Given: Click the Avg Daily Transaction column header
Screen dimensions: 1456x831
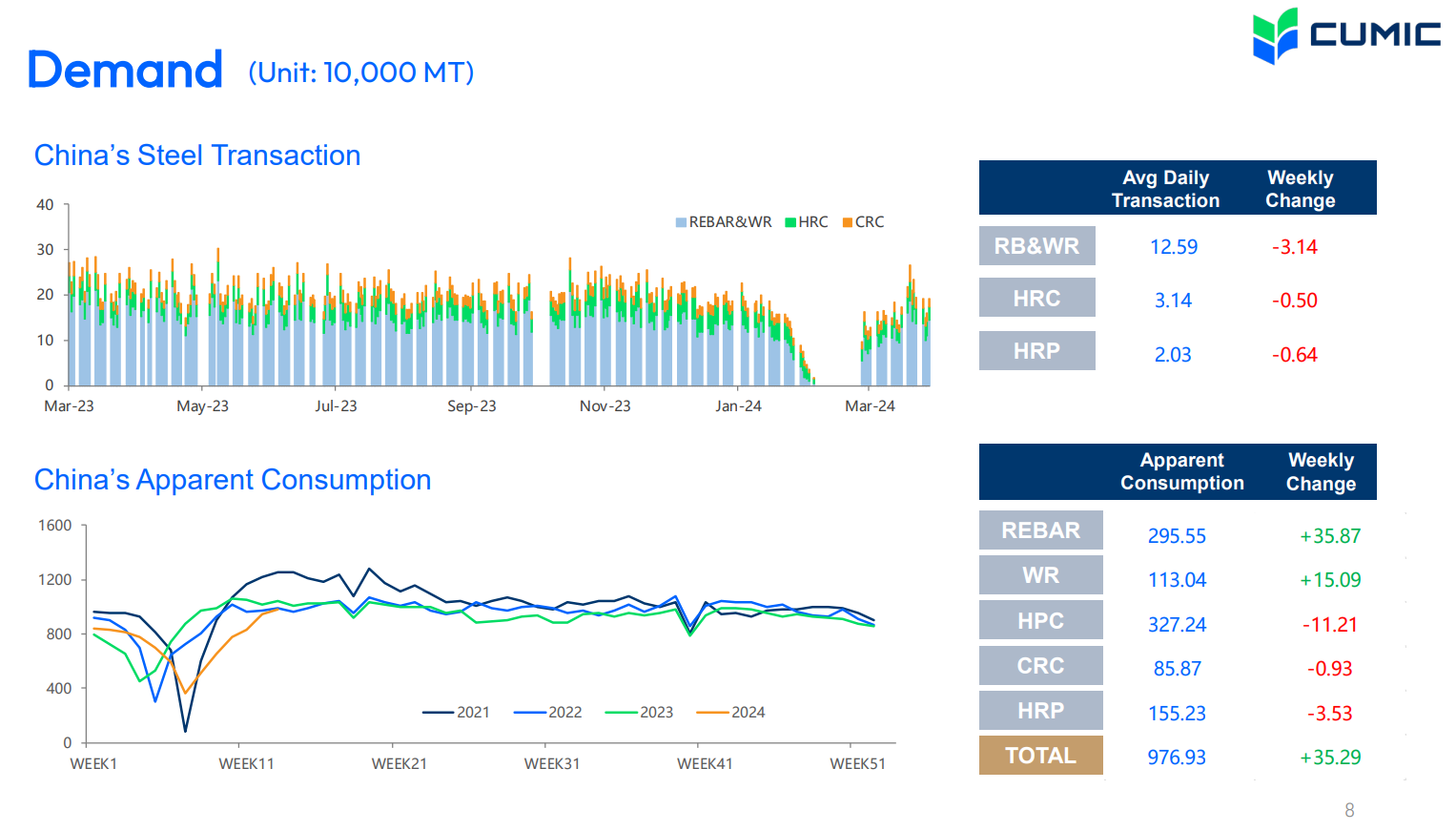Looking at the screenshot, I should 1165,189.
